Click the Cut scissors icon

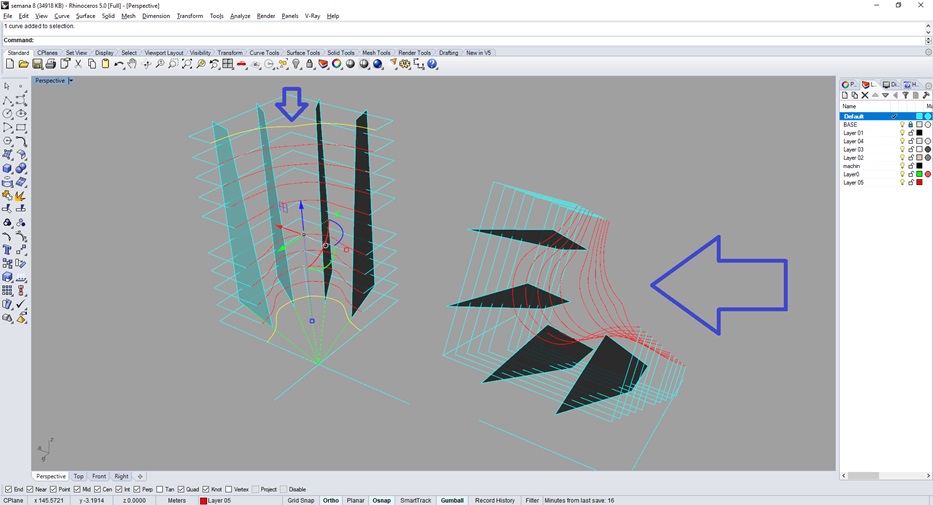tap(78, 64)
